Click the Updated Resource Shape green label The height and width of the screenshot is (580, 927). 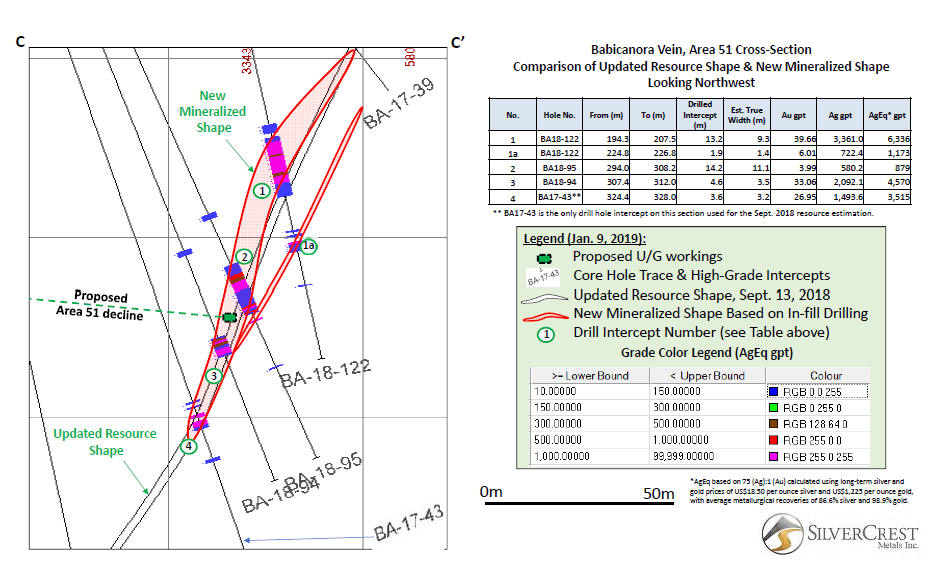click(105, 441)
